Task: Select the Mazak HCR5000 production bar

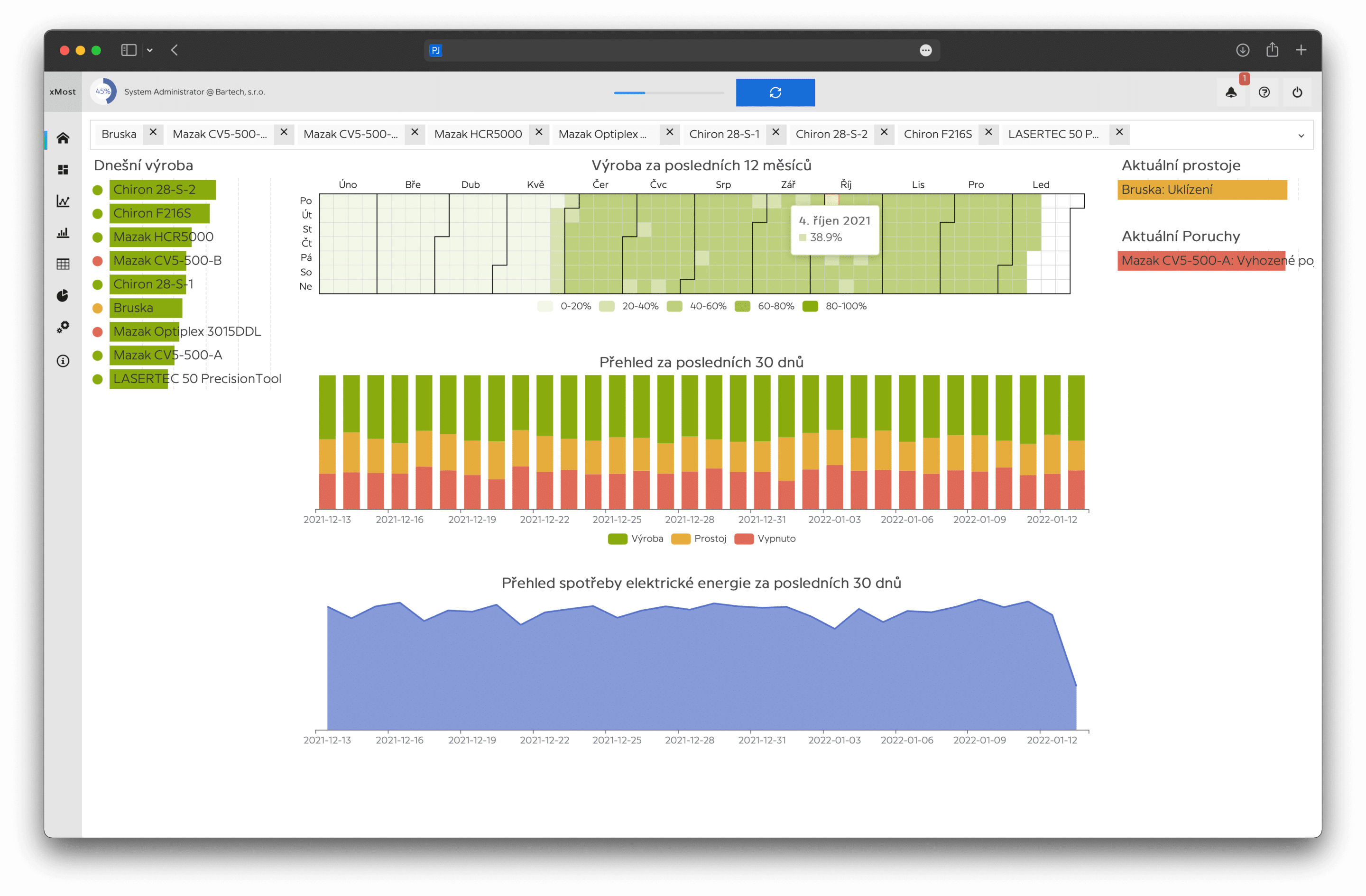Action: [x=150, y=237]
